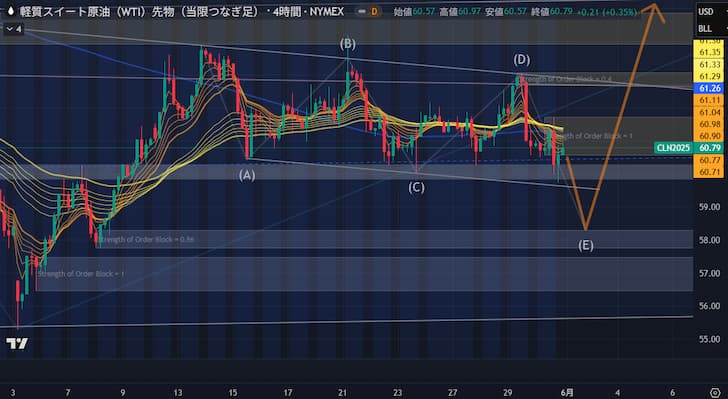Click the 7 date label on time axis
The image size is (728, 399).
tap(68, 393)
